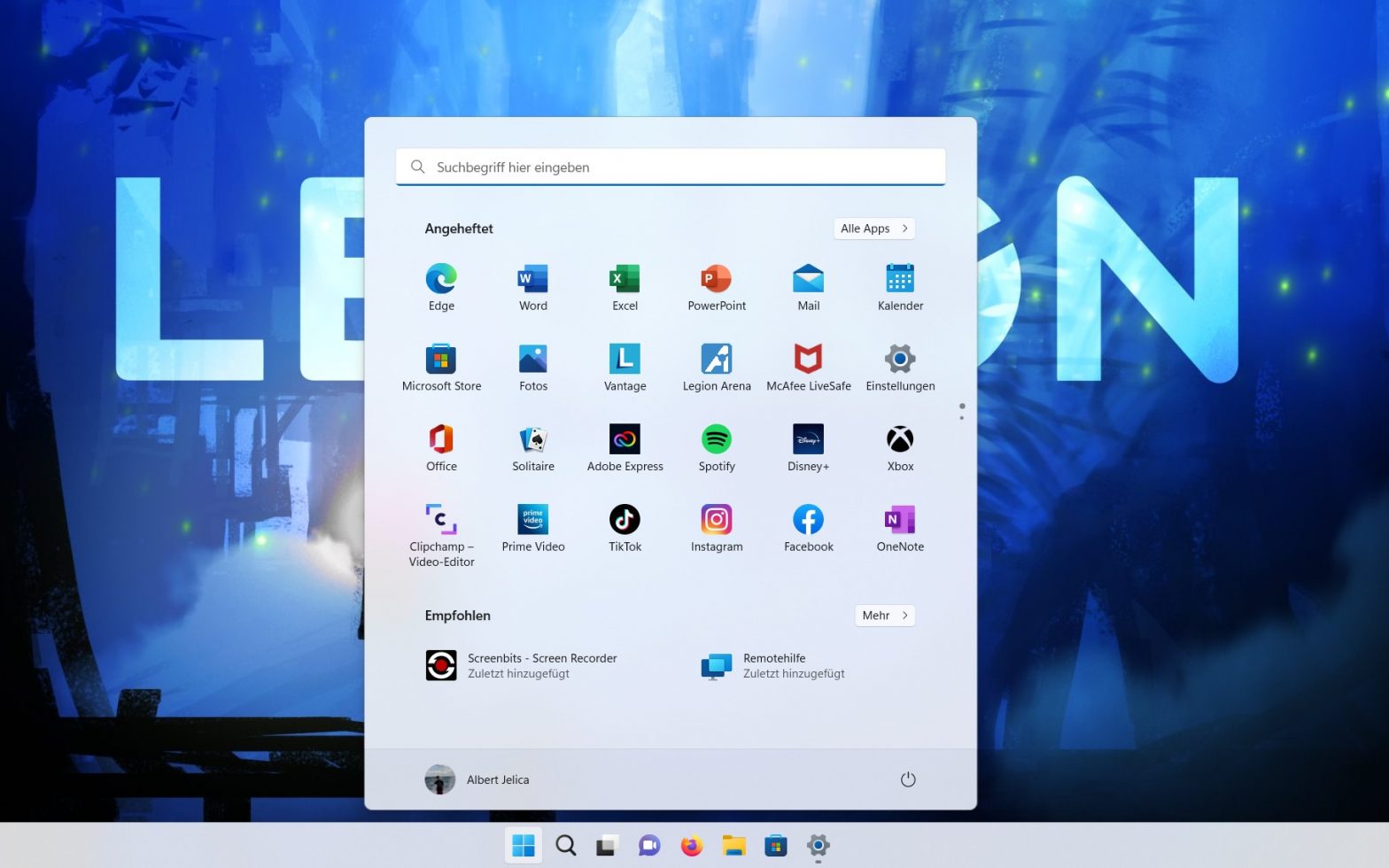Viewport: 1389px width, 868px height.
Task: Launch the Office app
Action: click(x=441, y=448)
